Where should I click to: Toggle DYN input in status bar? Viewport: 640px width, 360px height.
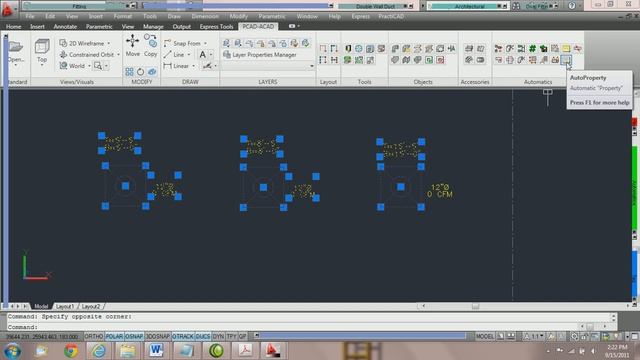point(218,336)
